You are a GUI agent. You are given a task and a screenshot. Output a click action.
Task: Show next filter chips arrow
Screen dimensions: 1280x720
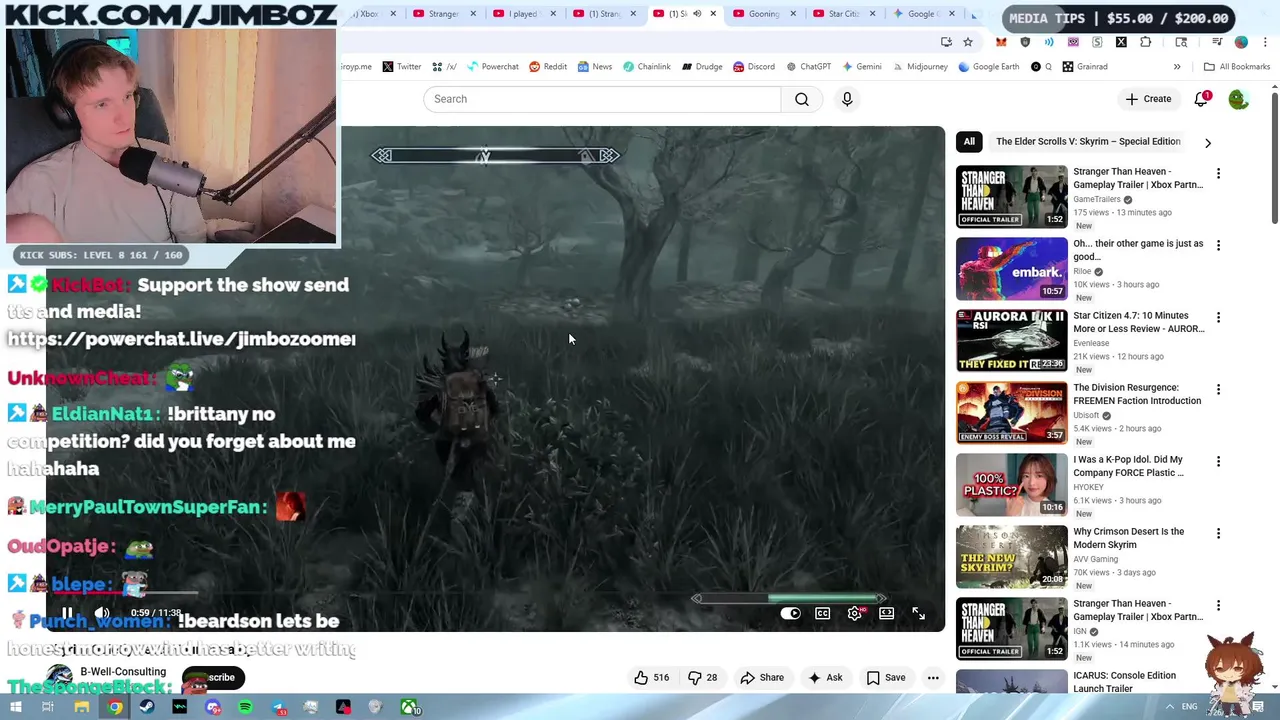[x=1207, y=142]
